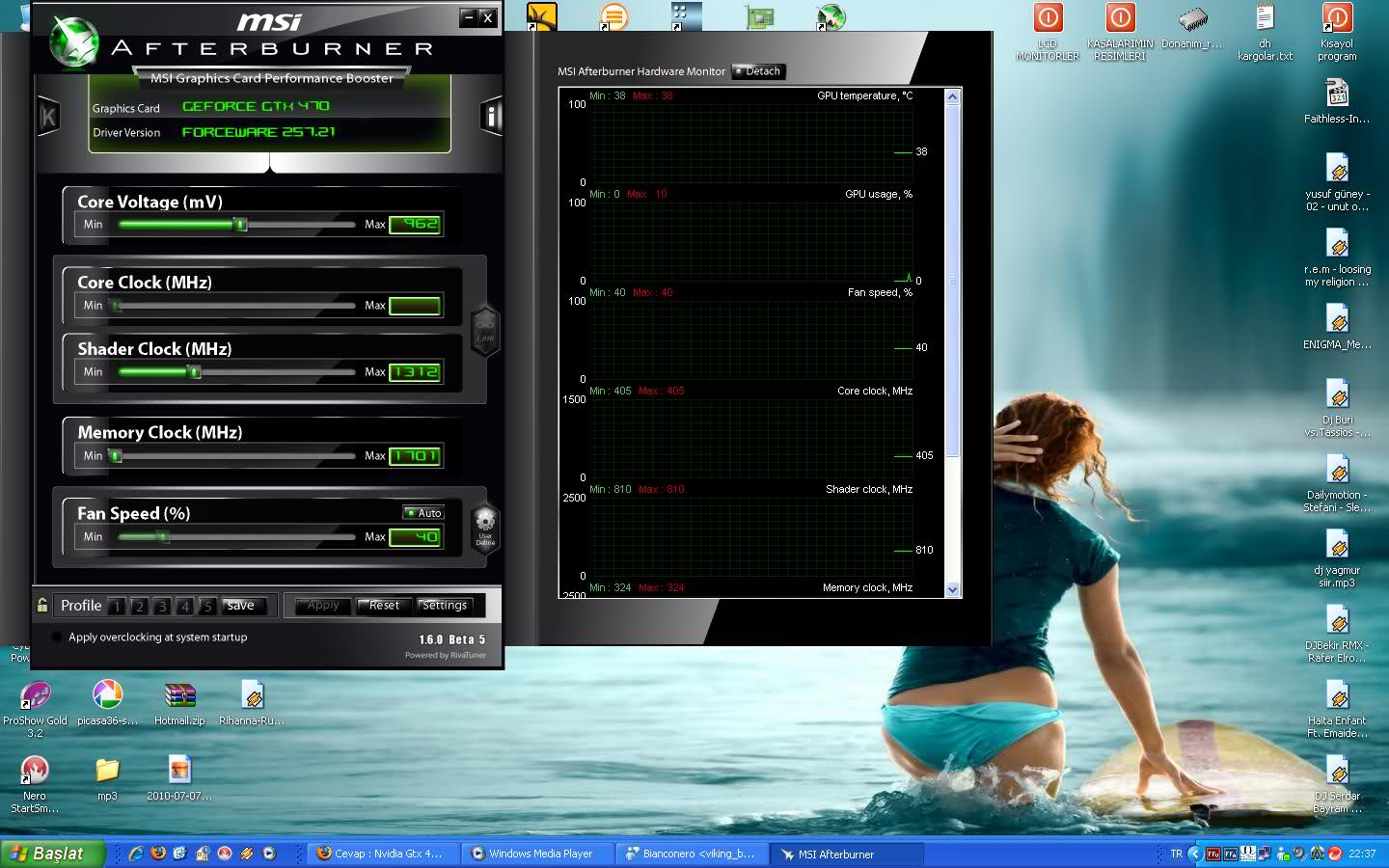The height and width of the screenshot is (868, 1389).
Task: Click the Apply button
Action: (323, 606)
